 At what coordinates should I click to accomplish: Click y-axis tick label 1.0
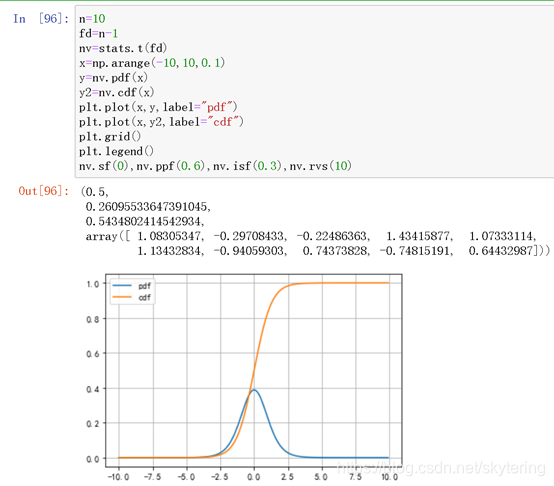click(93, 284)
